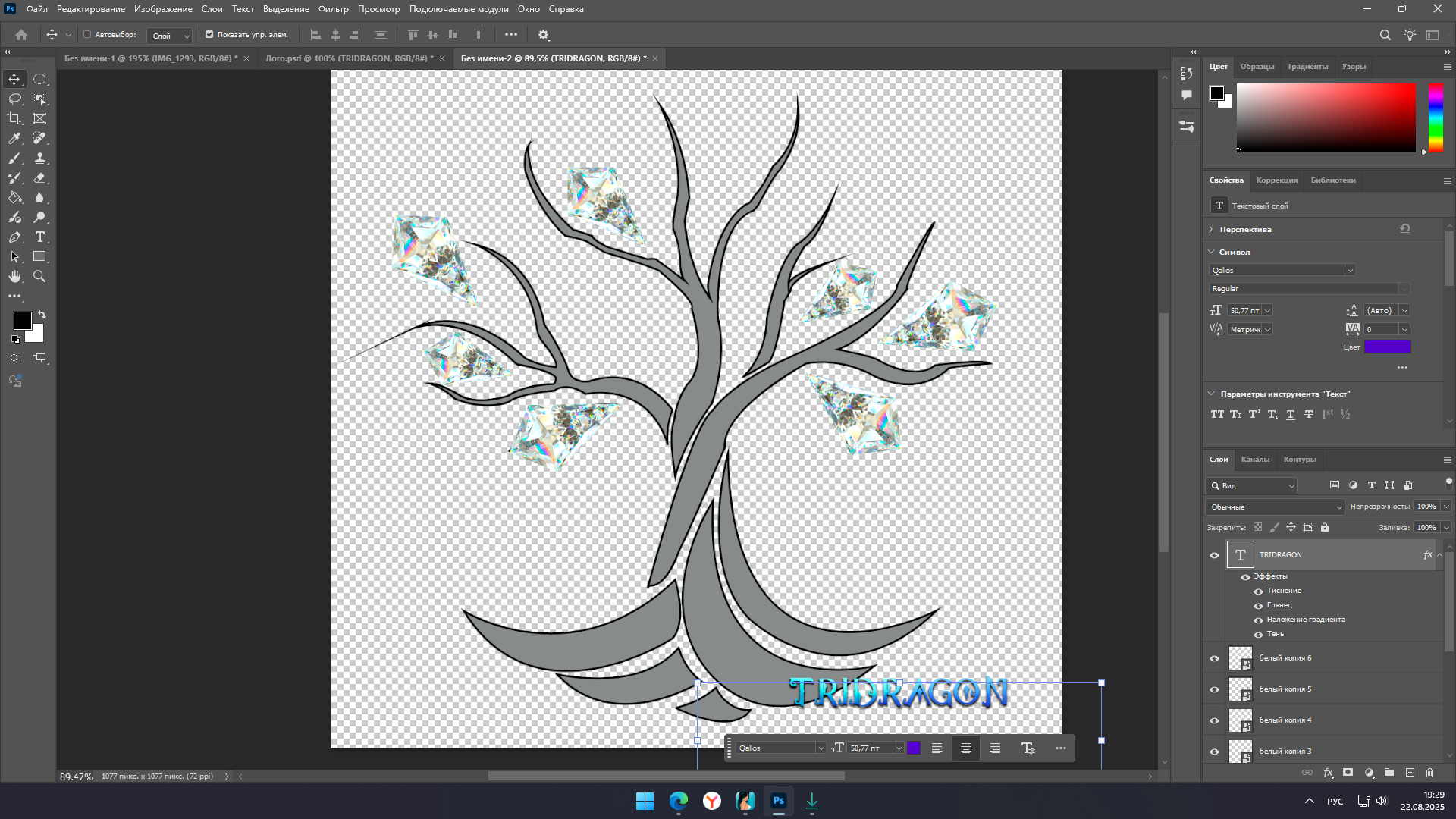Screen dimensions: 1456x819
Task: Expand the Перспектива section
Action: (x=1211, y=229)
